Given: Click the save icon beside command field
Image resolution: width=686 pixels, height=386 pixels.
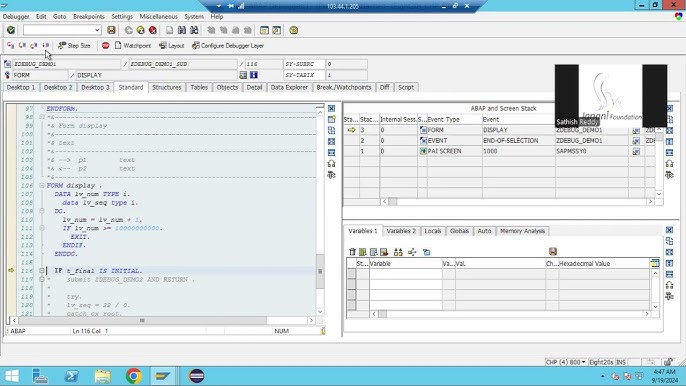Looking at the screenshot, I should tap(111, 30).
